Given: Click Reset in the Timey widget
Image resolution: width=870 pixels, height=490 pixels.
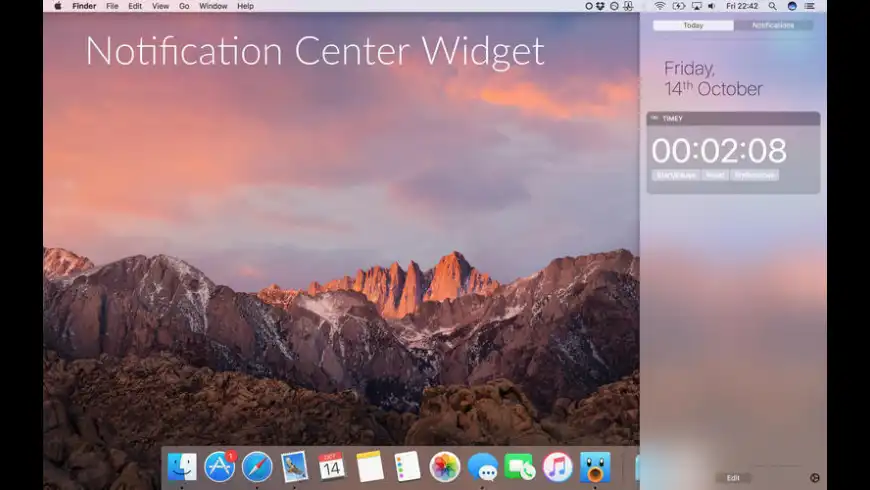Looking at the screenshot, I should click(715, 175).
